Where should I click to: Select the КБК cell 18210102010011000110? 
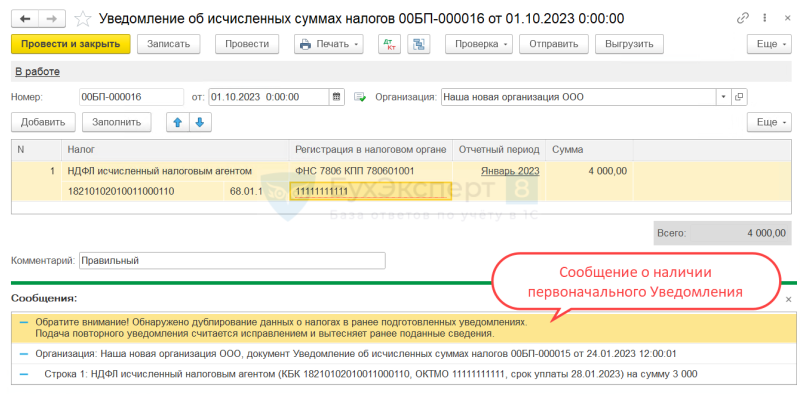tap(142, 191)
